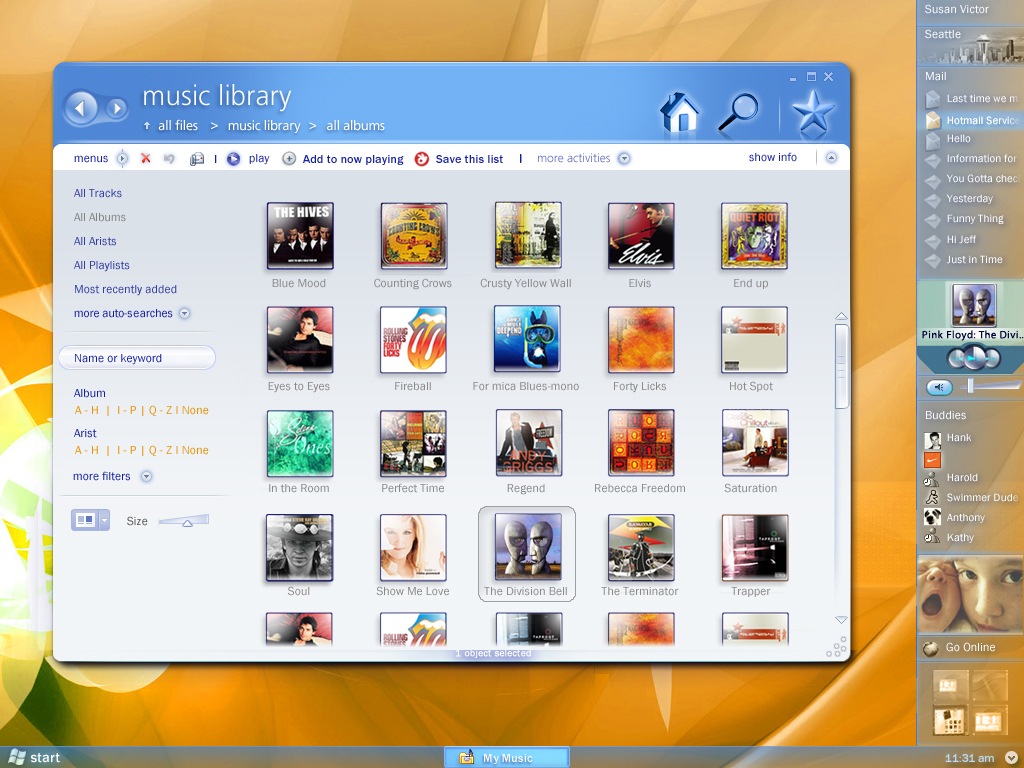Filter Album by A - H
The height and width of the screenshot is (768, 1024).
coord(87,410)
